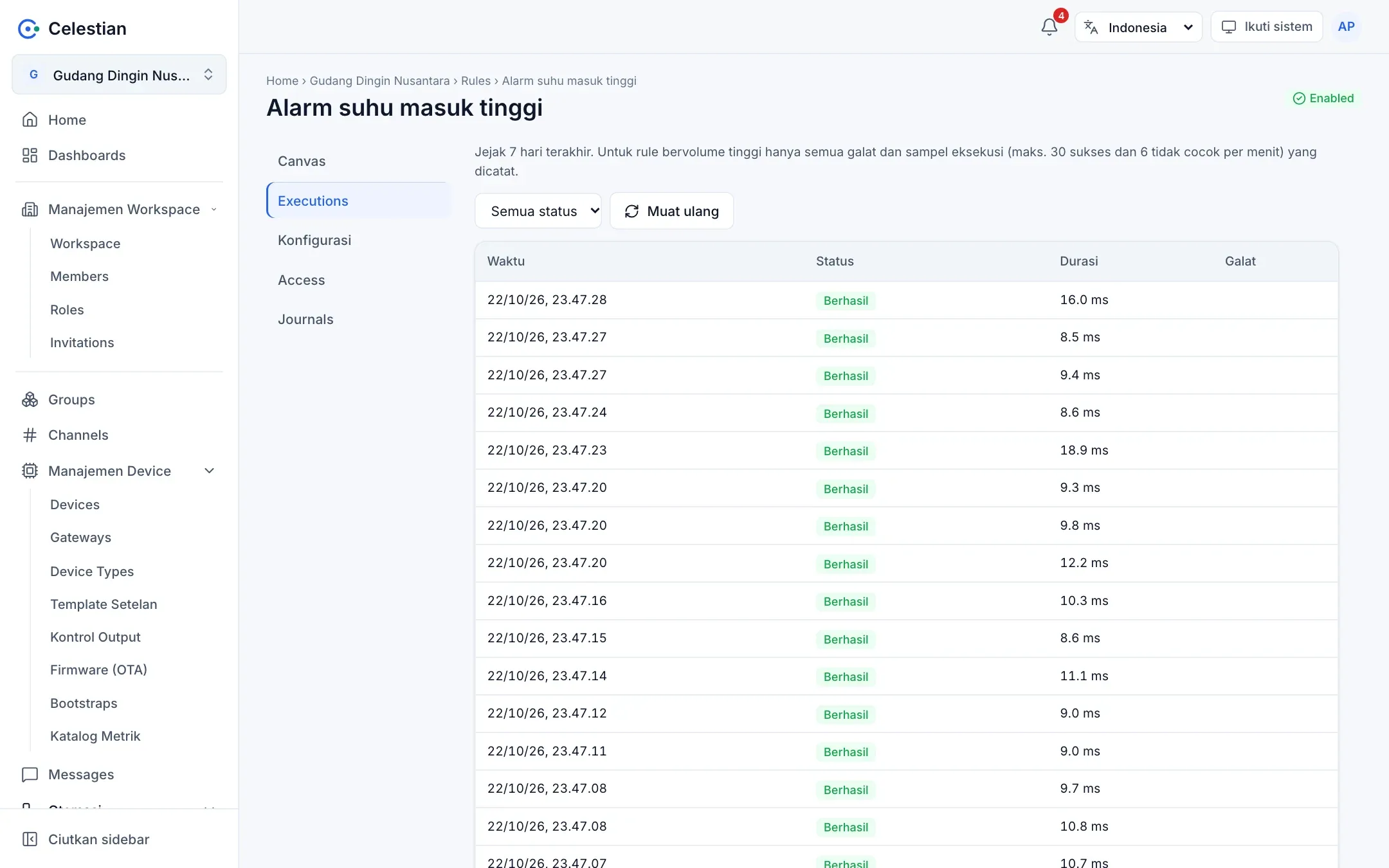This screenshot has width=1389, height=868.
Task: Click the reload icon in Muat ulang
Action: 631,211
